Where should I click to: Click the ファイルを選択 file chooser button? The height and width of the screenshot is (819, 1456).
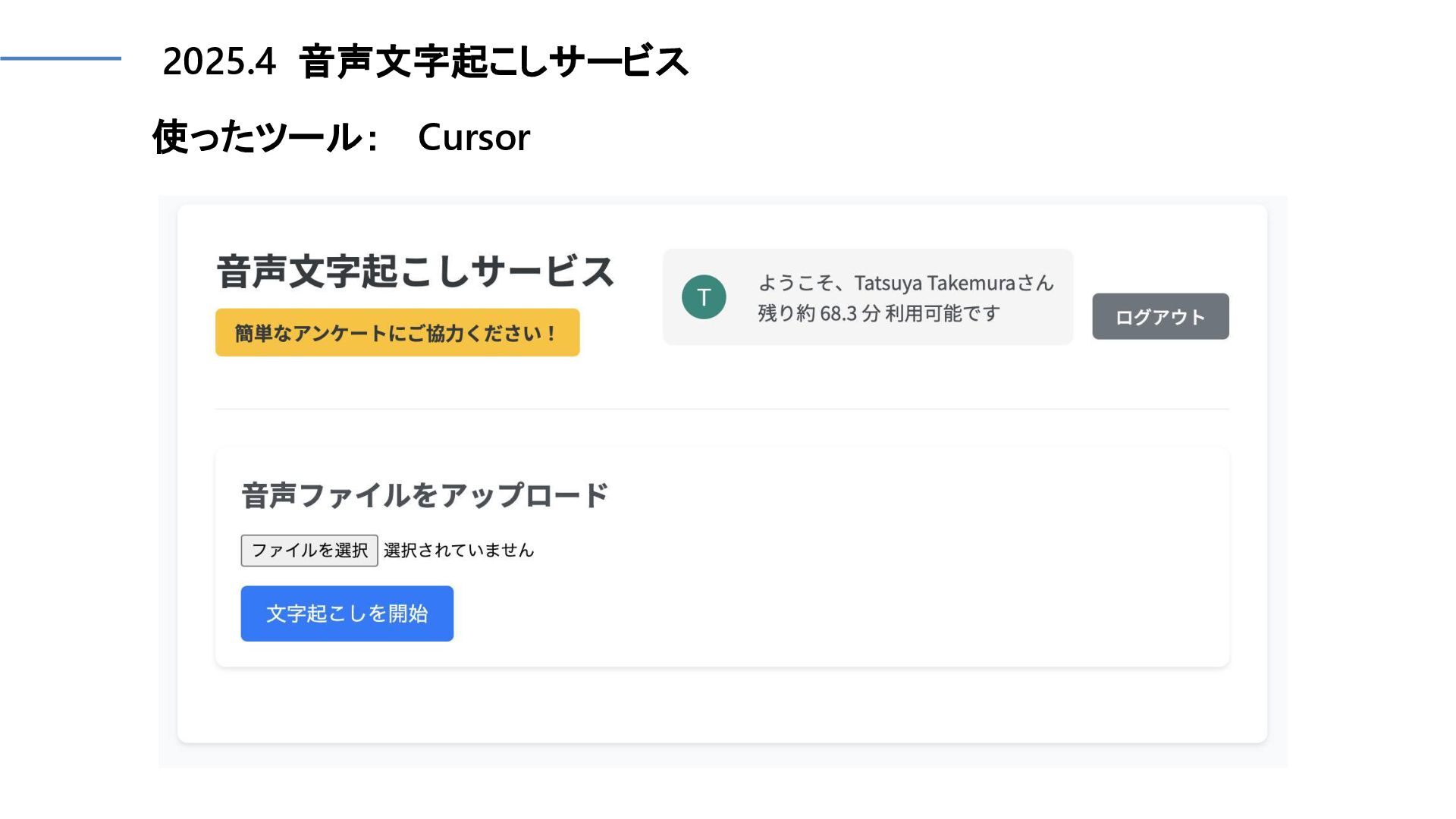309,551
